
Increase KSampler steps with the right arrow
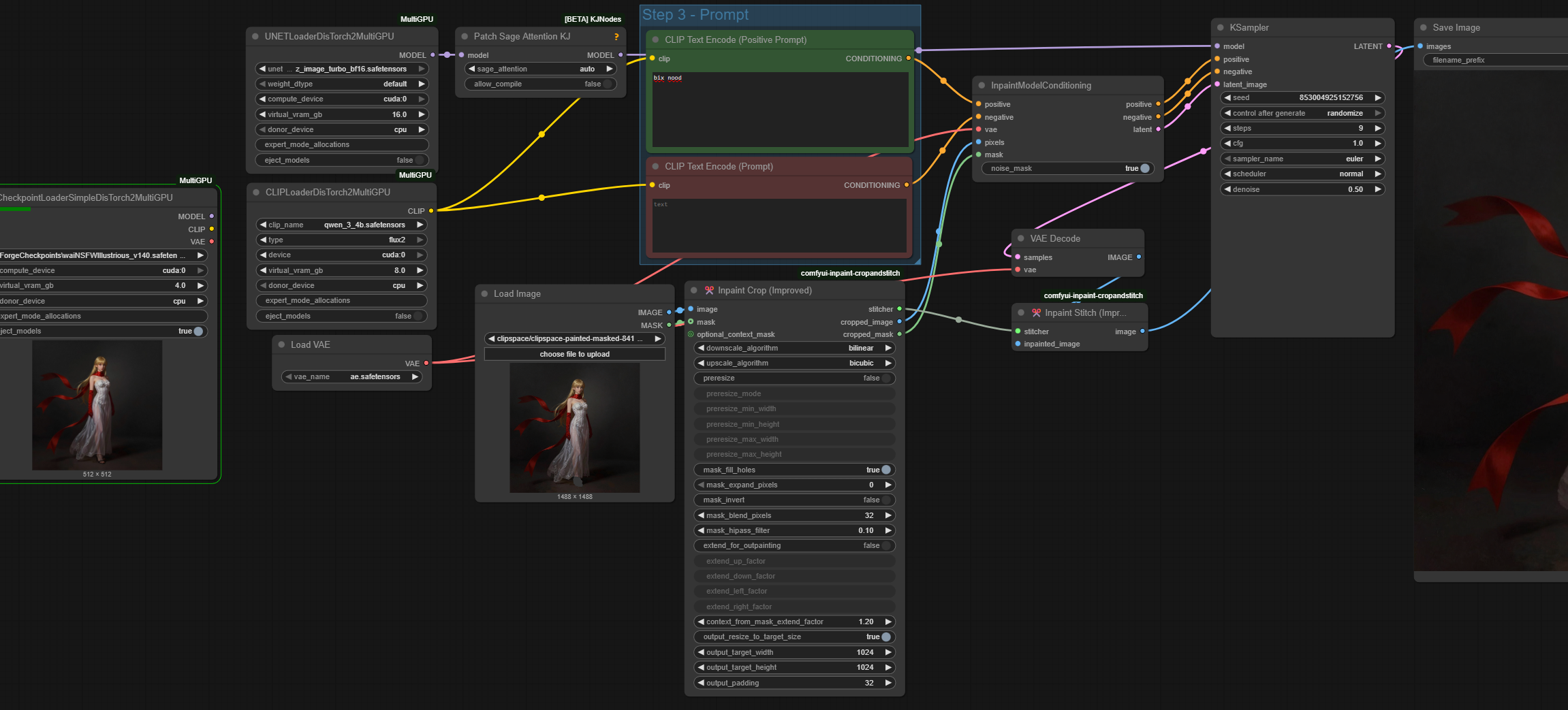(1378, 129)
